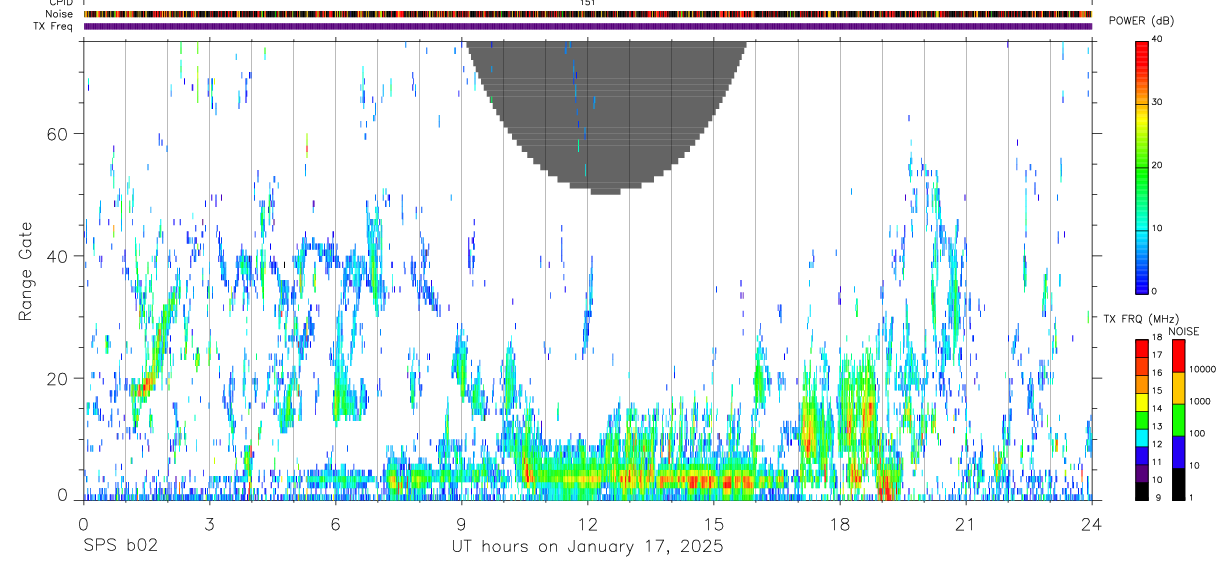Viewport: 1228px width, 567px height.
Task: Click the 24 tick on the UT hours axis
Action: click(1092, 525)
